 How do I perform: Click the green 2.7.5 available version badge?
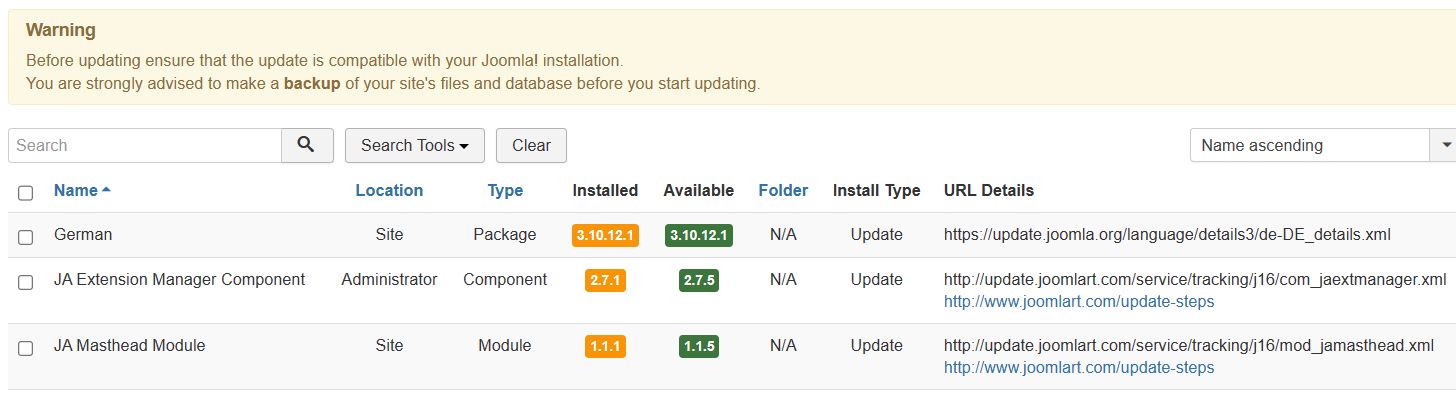[698, 280]
